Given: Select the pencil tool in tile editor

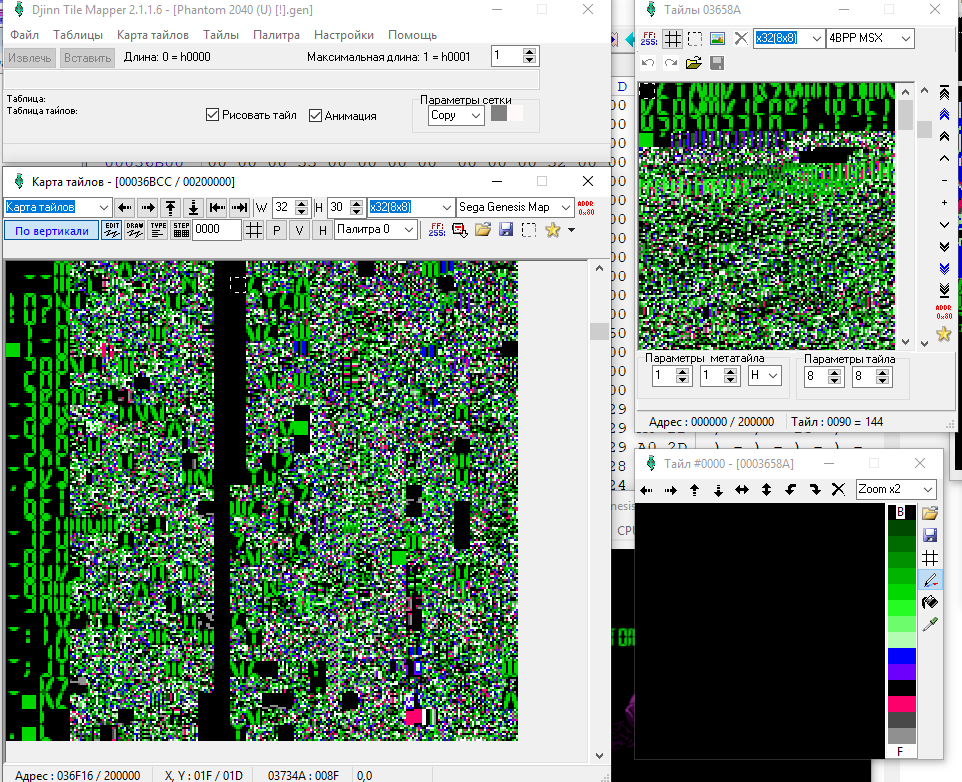Looking at the screenshot, I should [x=930, y=580].
